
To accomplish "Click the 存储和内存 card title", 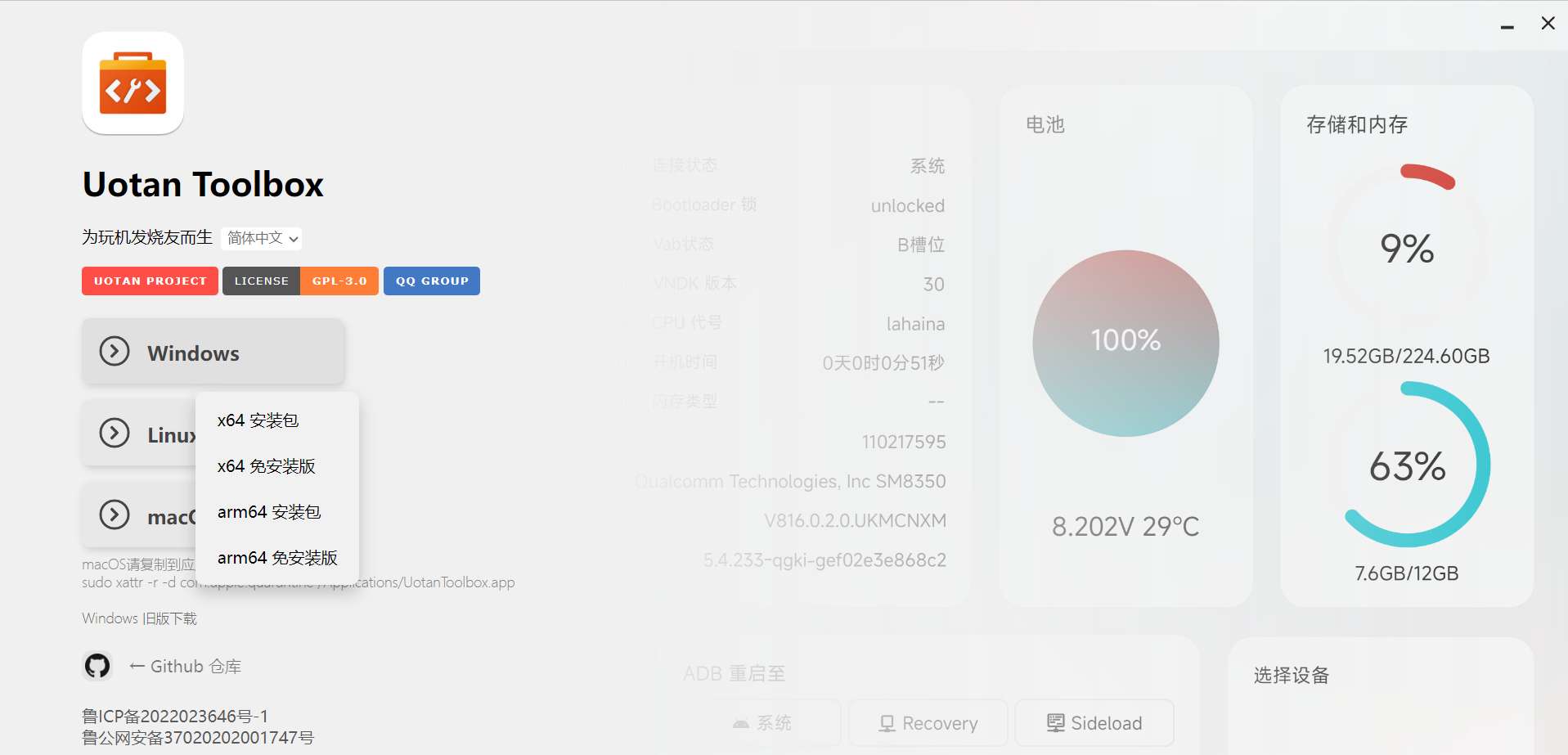I will click(1357, 124).
